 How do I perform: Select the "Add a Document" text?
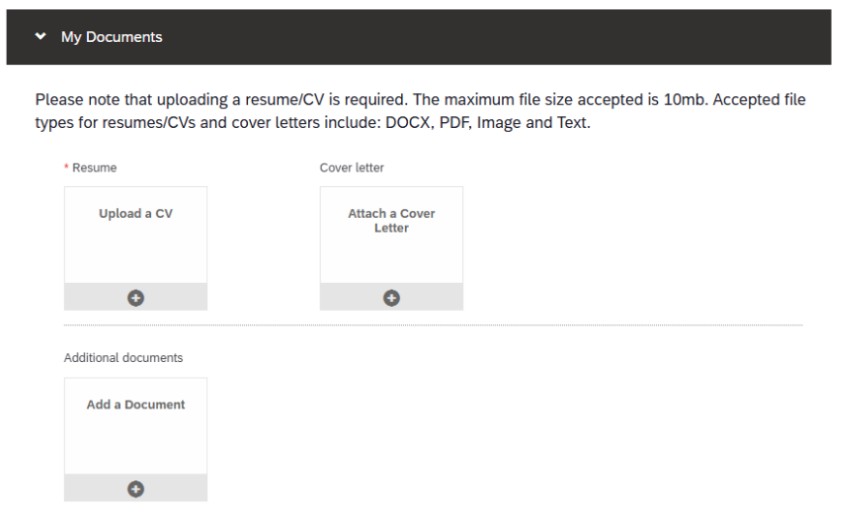(136, 405)
